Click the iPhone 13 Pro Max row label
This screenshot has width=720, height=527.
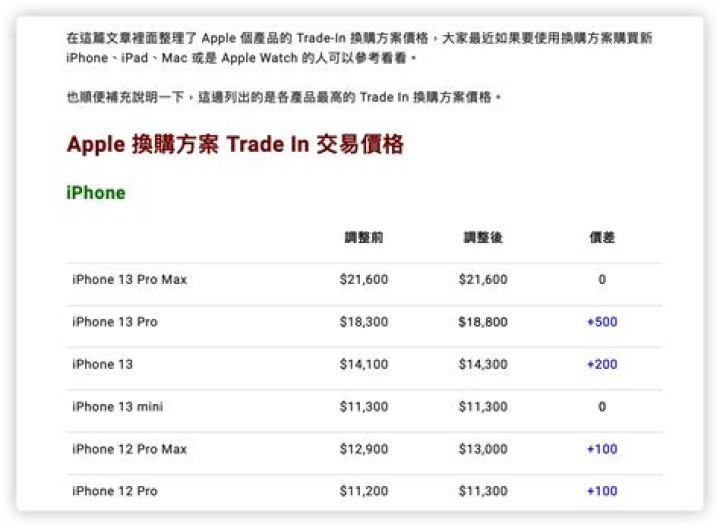129,280
